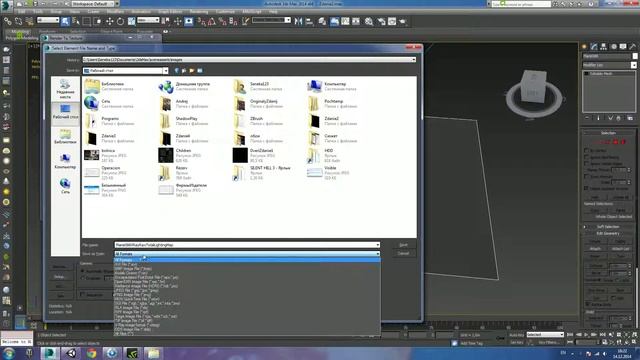640x360 pixels.
Task: Click the Windows Start button
Action: click(x=9, y=353)
